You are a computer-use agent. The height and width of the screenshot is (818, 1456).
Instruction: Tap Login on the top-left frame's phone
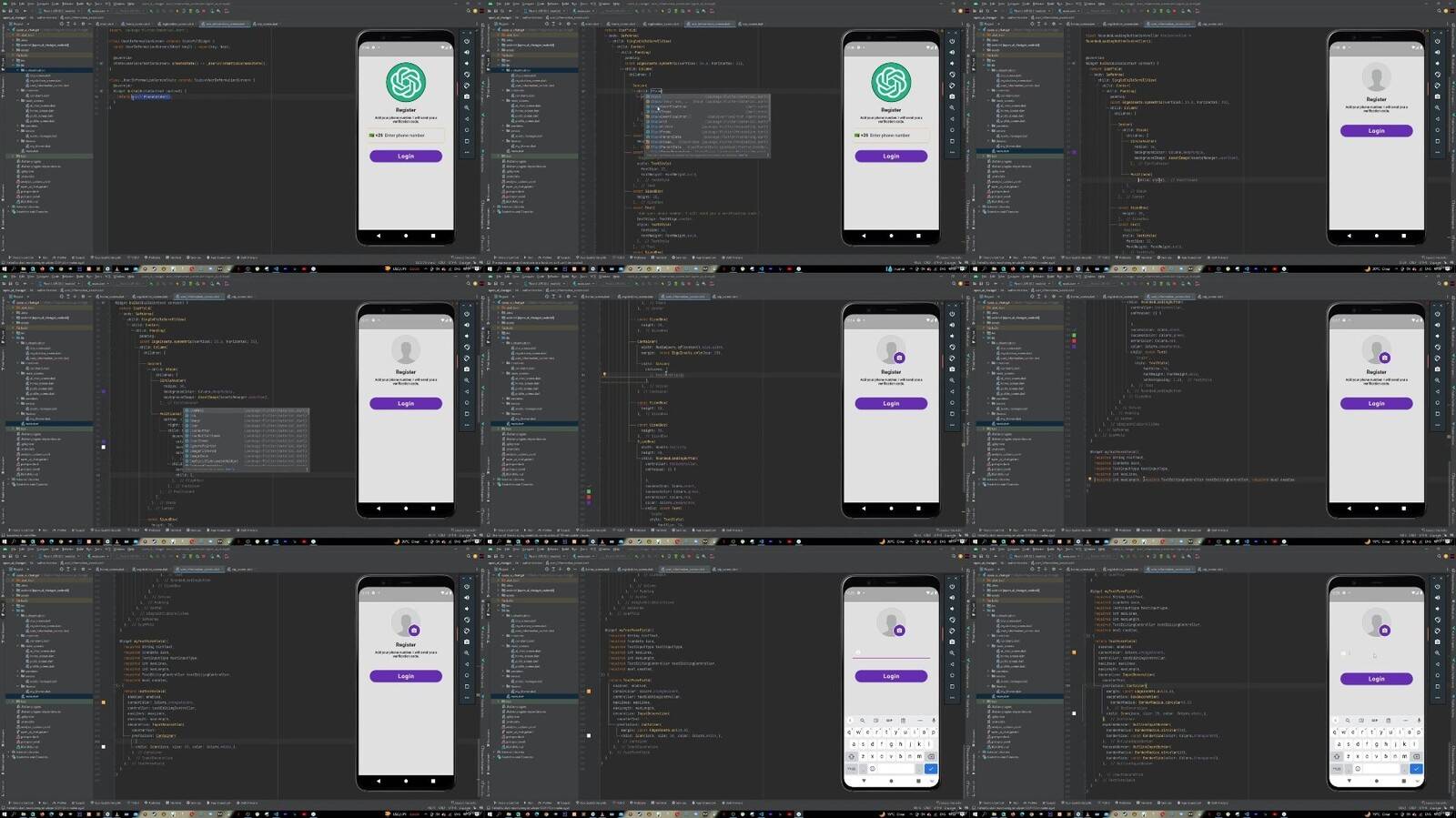pyautogui.click(x=406, y=157)
